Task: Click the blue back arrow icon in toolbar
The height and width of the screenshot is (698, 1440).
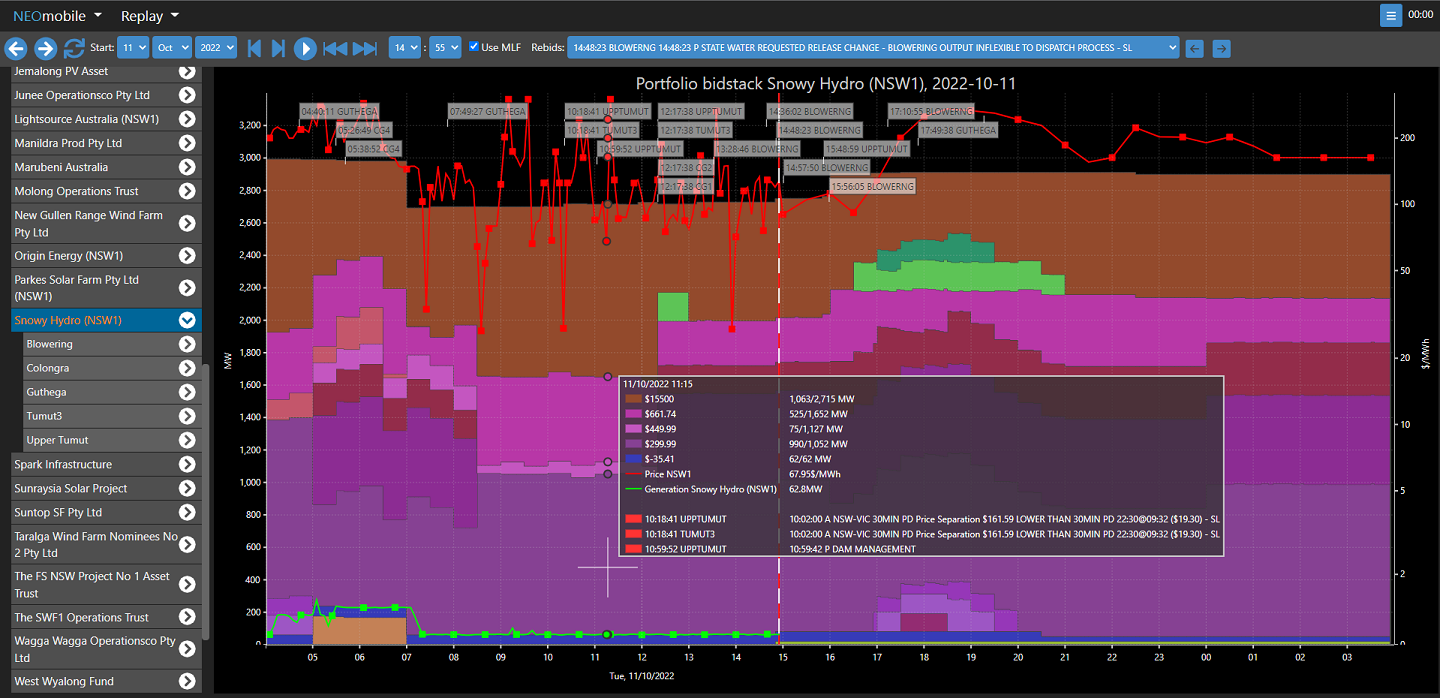Action: tap(15, 48)
